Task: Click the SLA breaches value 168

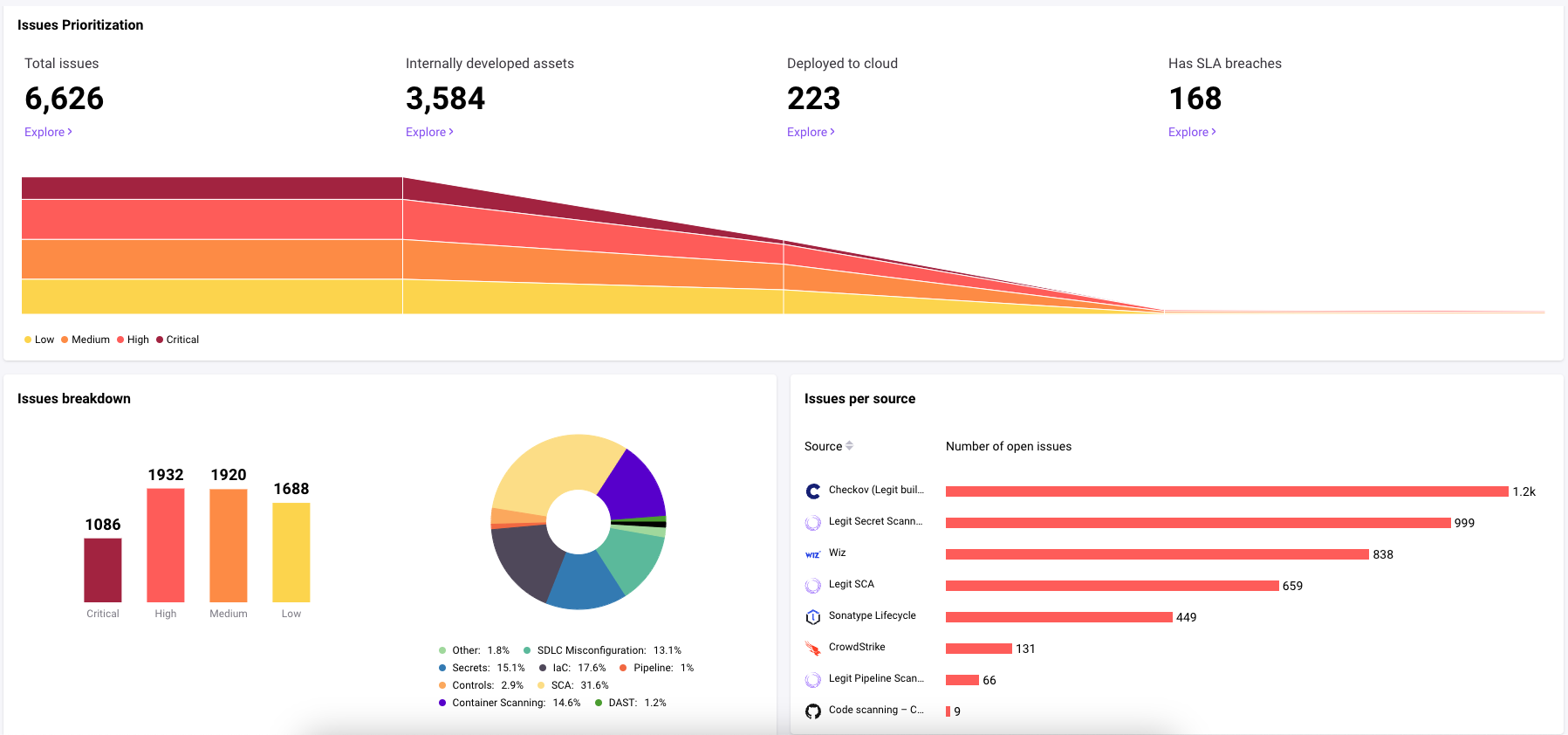Action: click(1195, 99)
